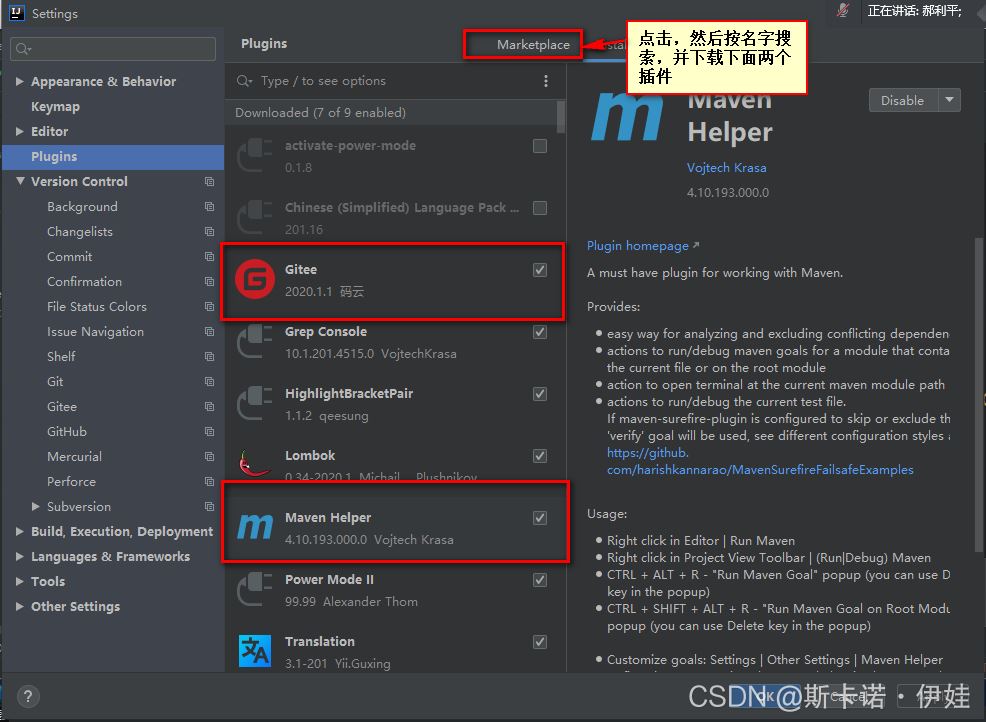Click the Gitee plugin logo icon
The width and height of the screenshot is (986, 722).
click(255, 279)
